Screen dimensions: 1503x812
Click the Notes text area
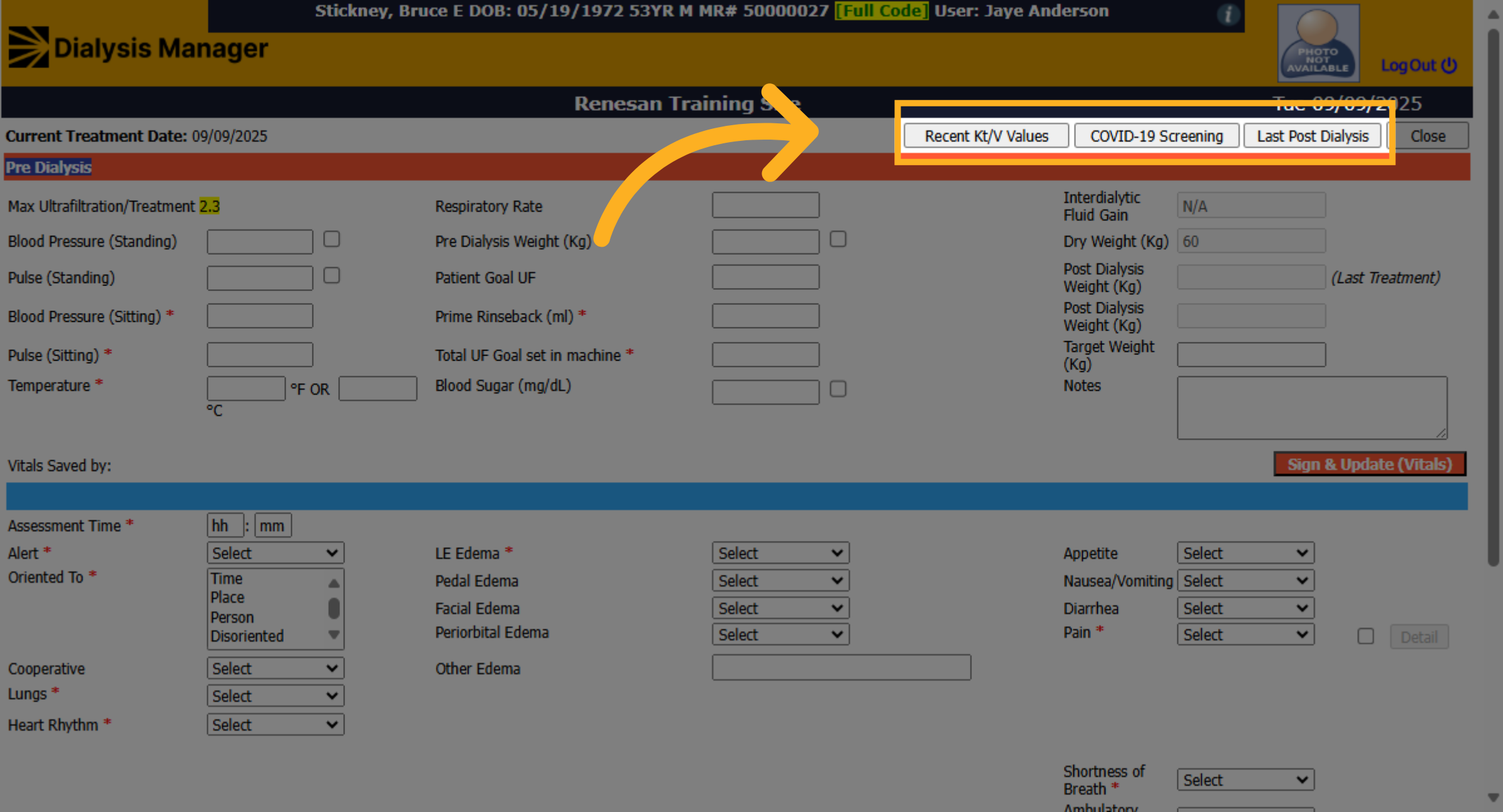(1312, 408)
